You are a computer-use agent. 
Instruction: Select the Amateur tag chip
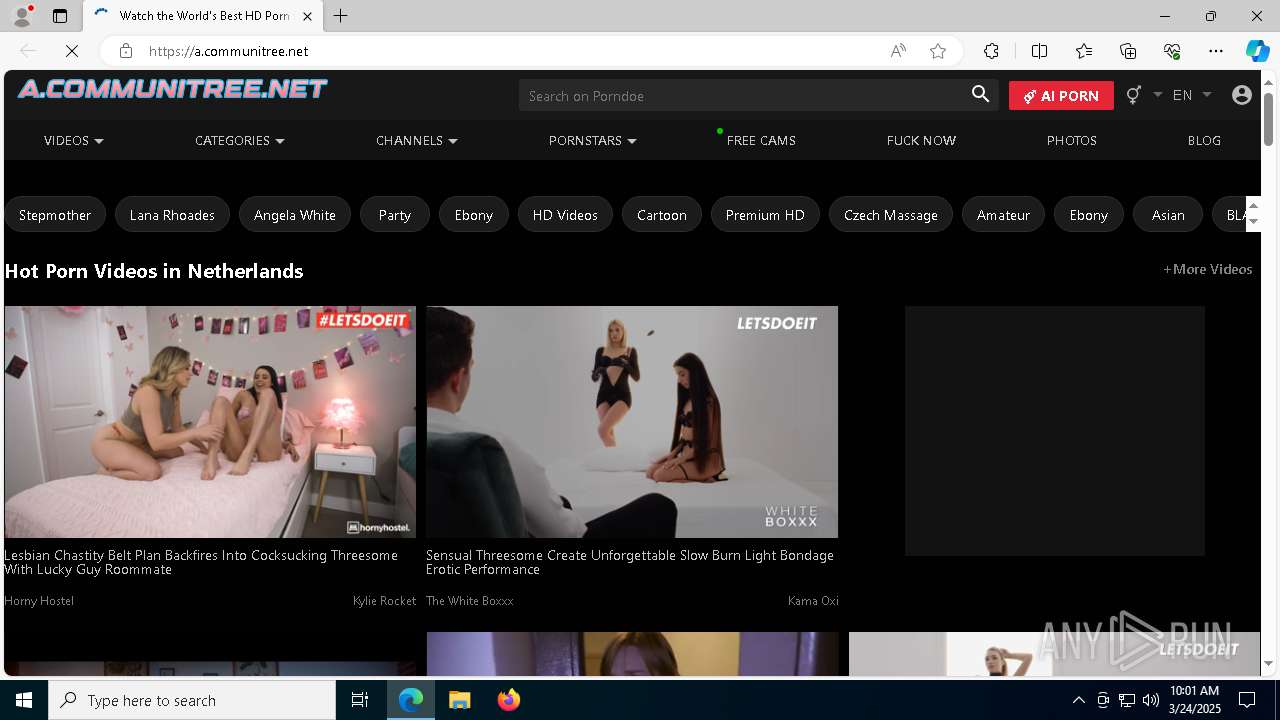click(1003, 215)
